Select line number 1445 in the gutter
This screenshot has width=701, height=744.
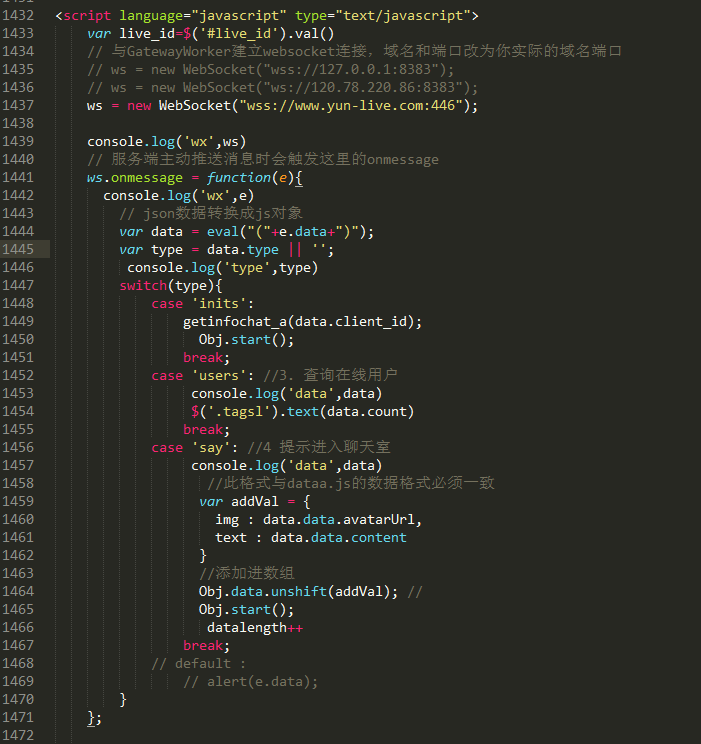18,249
